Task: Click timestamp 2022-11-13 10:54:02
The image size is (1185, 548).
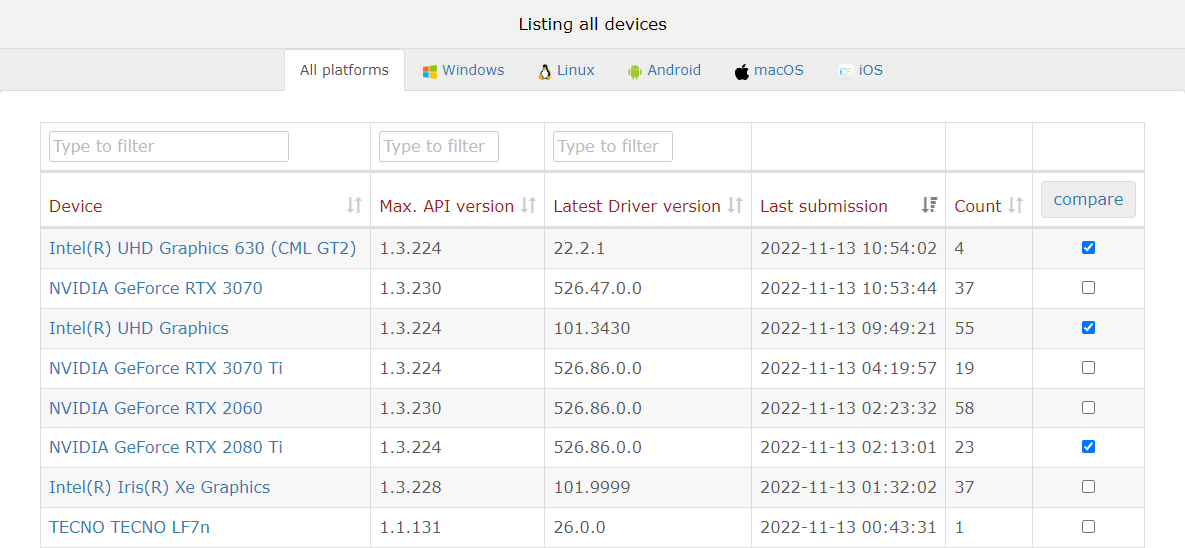Action: (848, 248)
